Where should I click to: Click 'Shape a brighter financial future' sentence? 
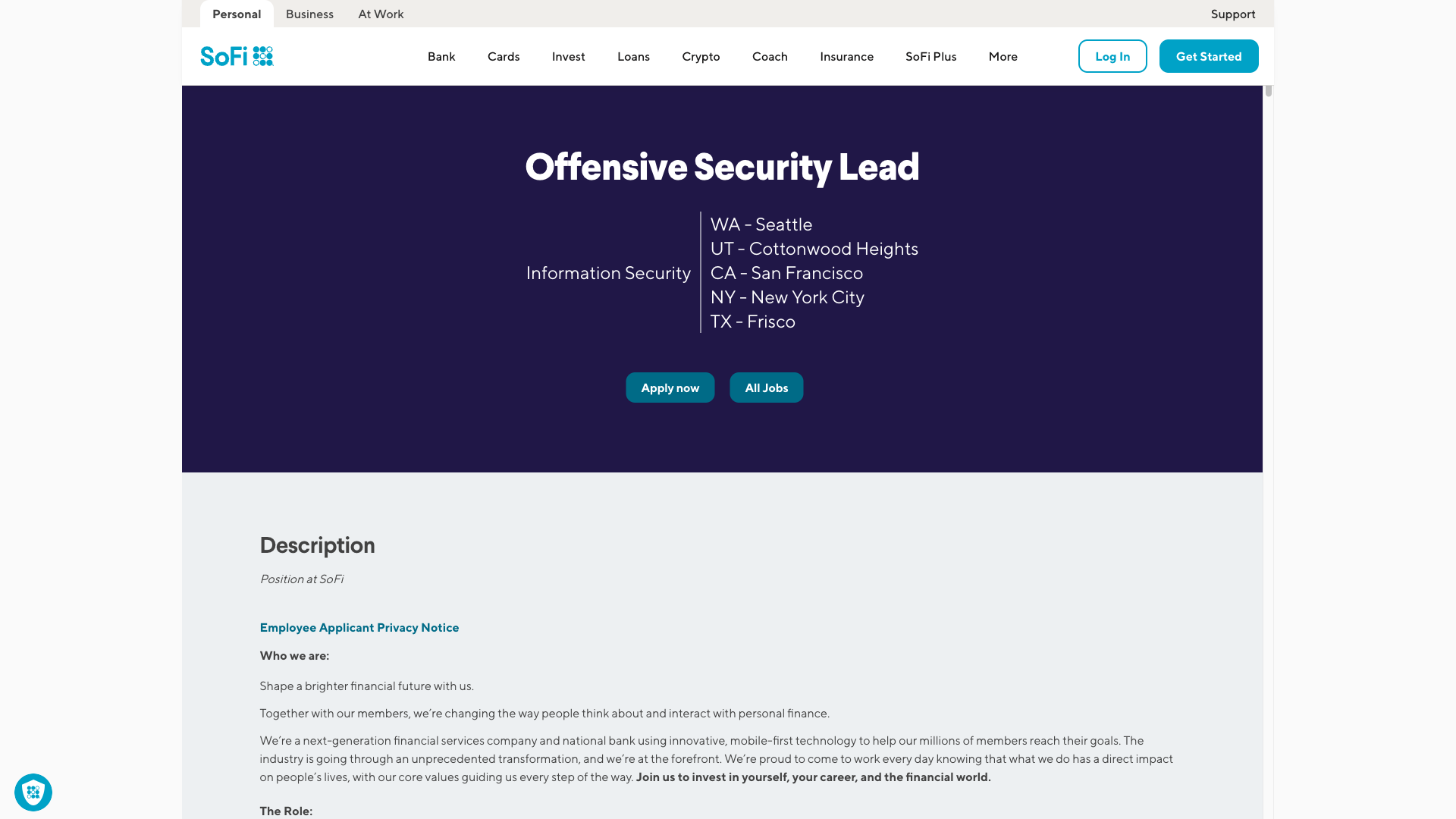(x=366, y=686)
